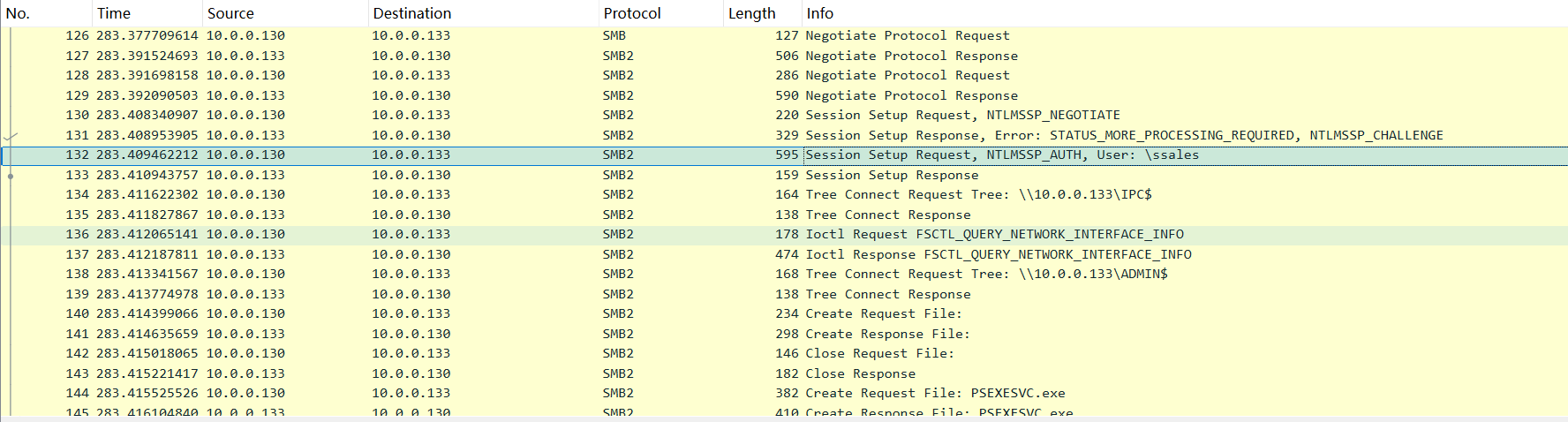Select the STATUS_MORE_PROCESSING_REQUIRED error response packet

(1123, 135)
